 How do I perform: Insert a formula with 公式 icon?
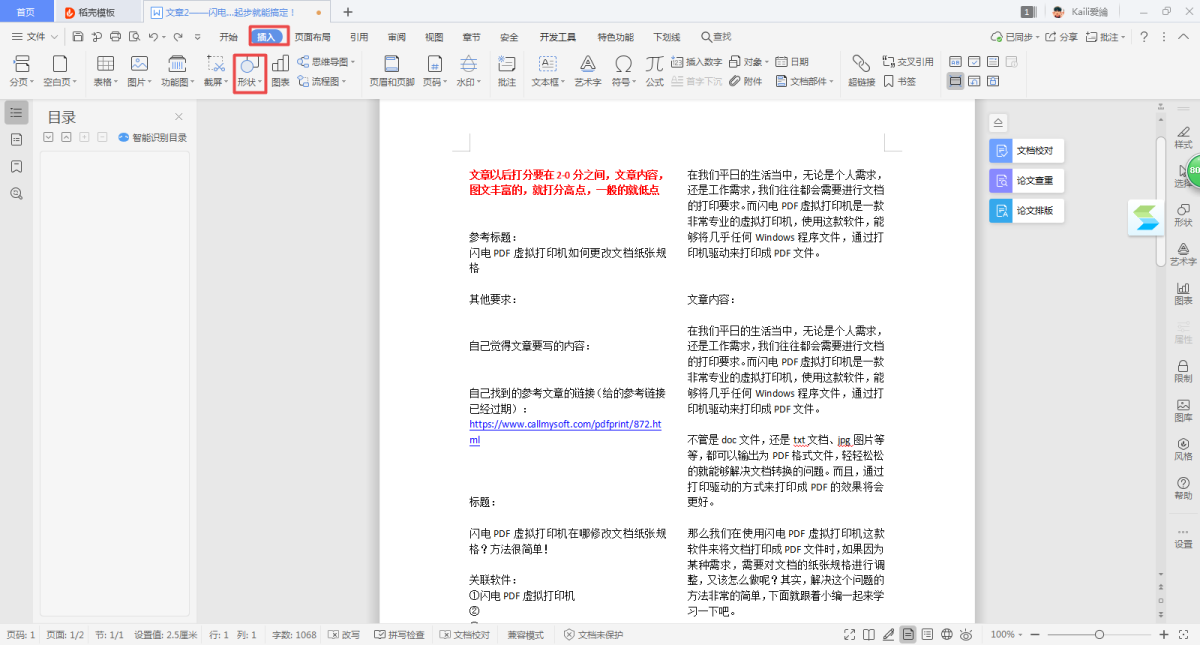pos(654,71)
